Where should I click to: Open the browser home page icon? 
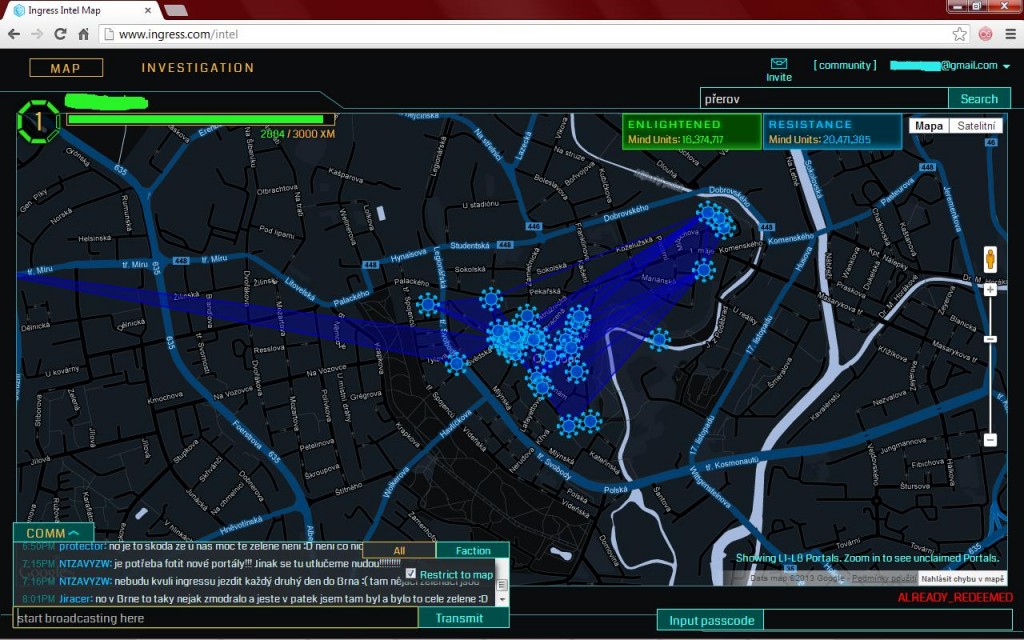coord(84,34)
